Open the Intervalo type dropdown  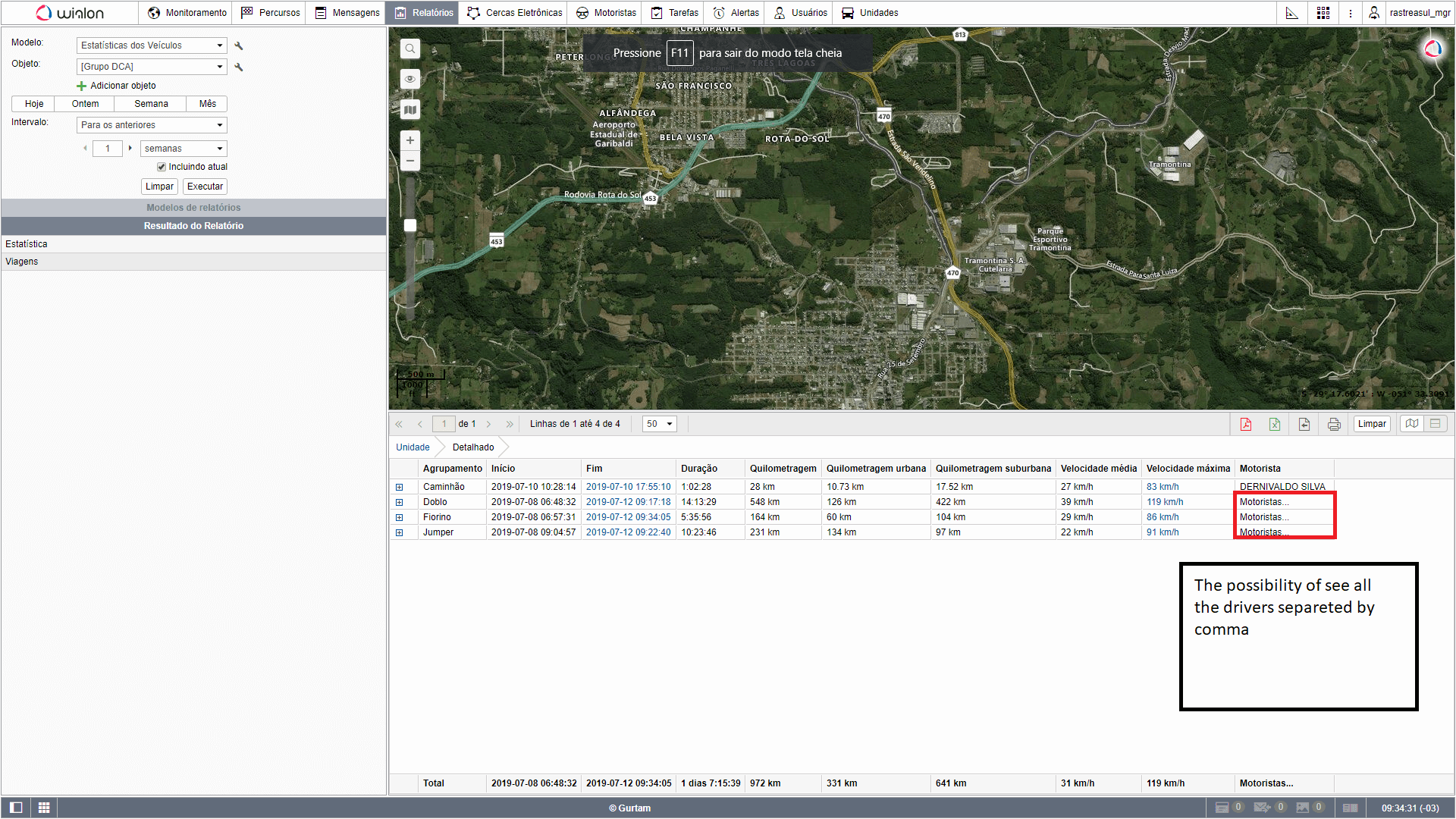(x=152, y=125)
